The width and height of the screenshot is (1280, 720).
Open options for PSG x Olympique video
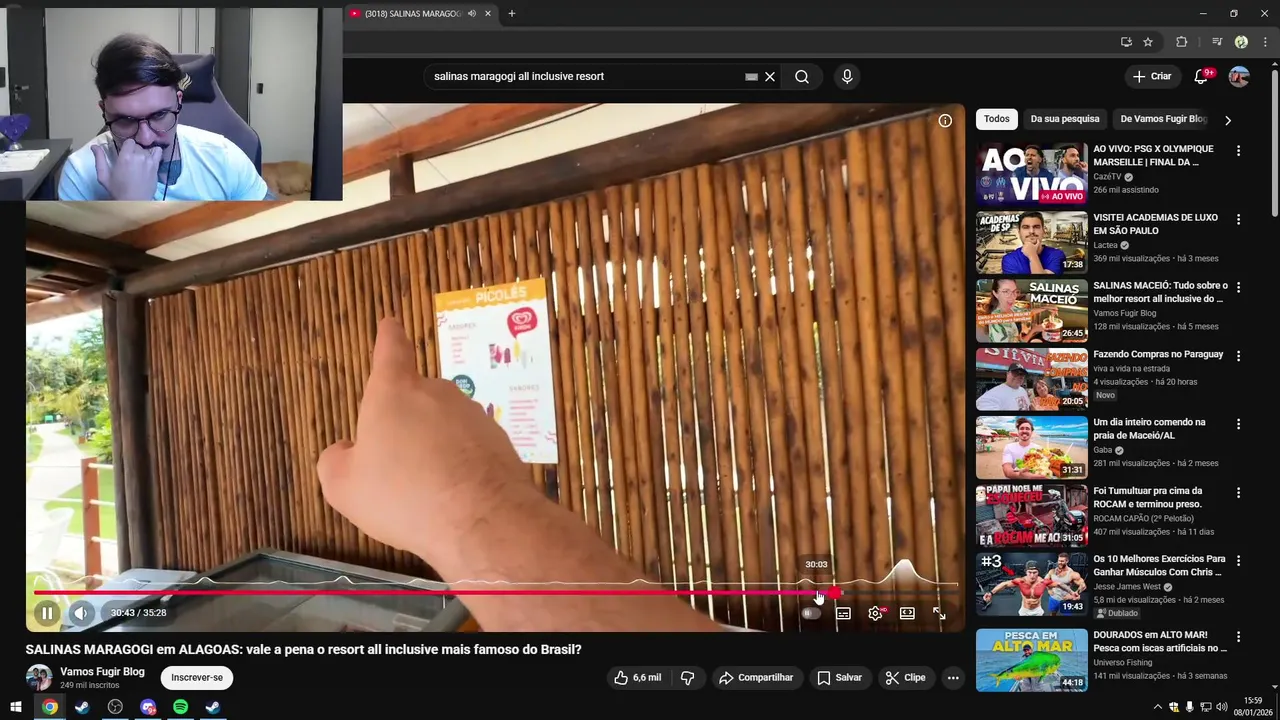pyautogui.click(x=1238, y=151)
